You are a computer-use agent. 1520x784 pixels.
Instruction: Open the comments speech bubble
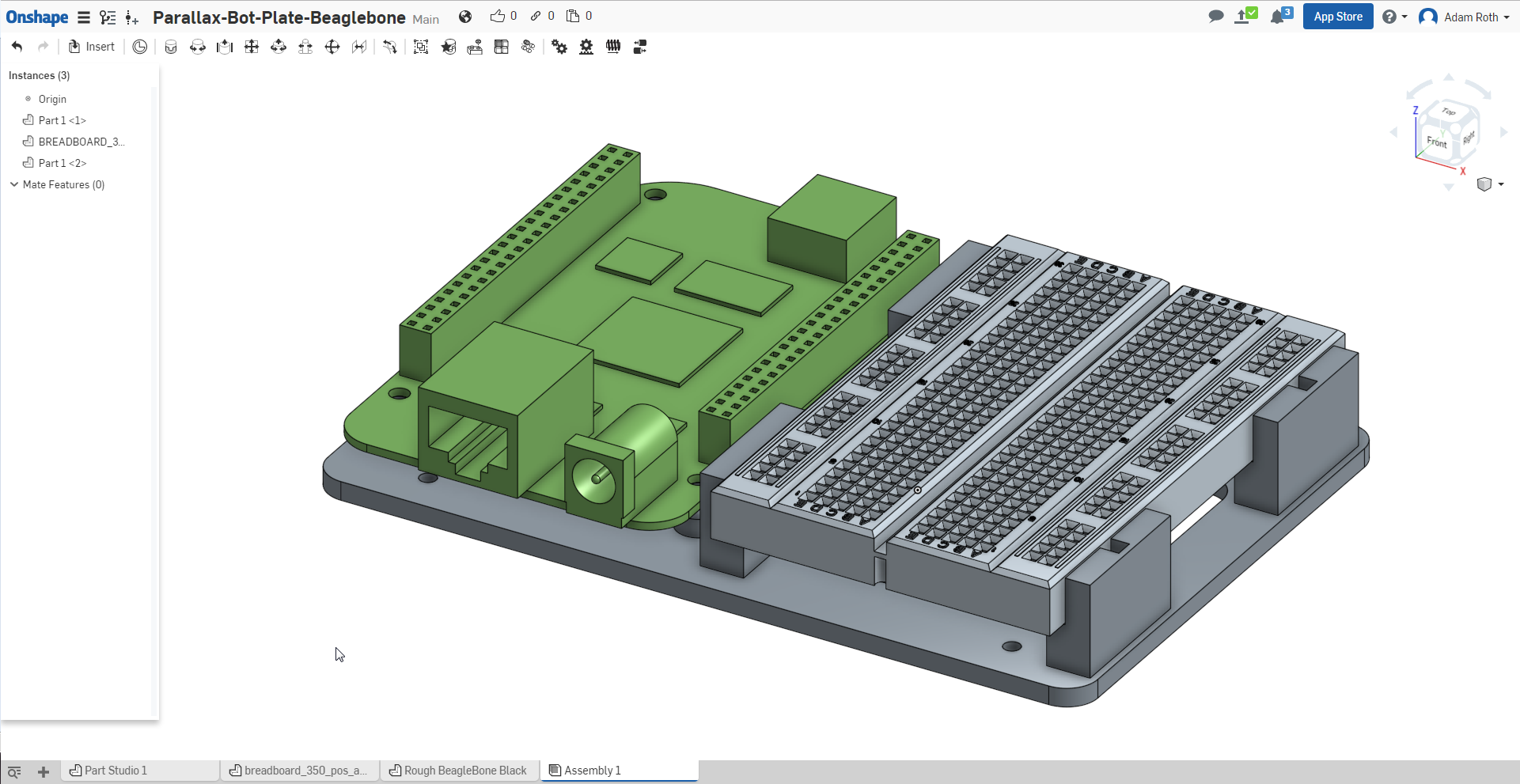(1216, 17)
